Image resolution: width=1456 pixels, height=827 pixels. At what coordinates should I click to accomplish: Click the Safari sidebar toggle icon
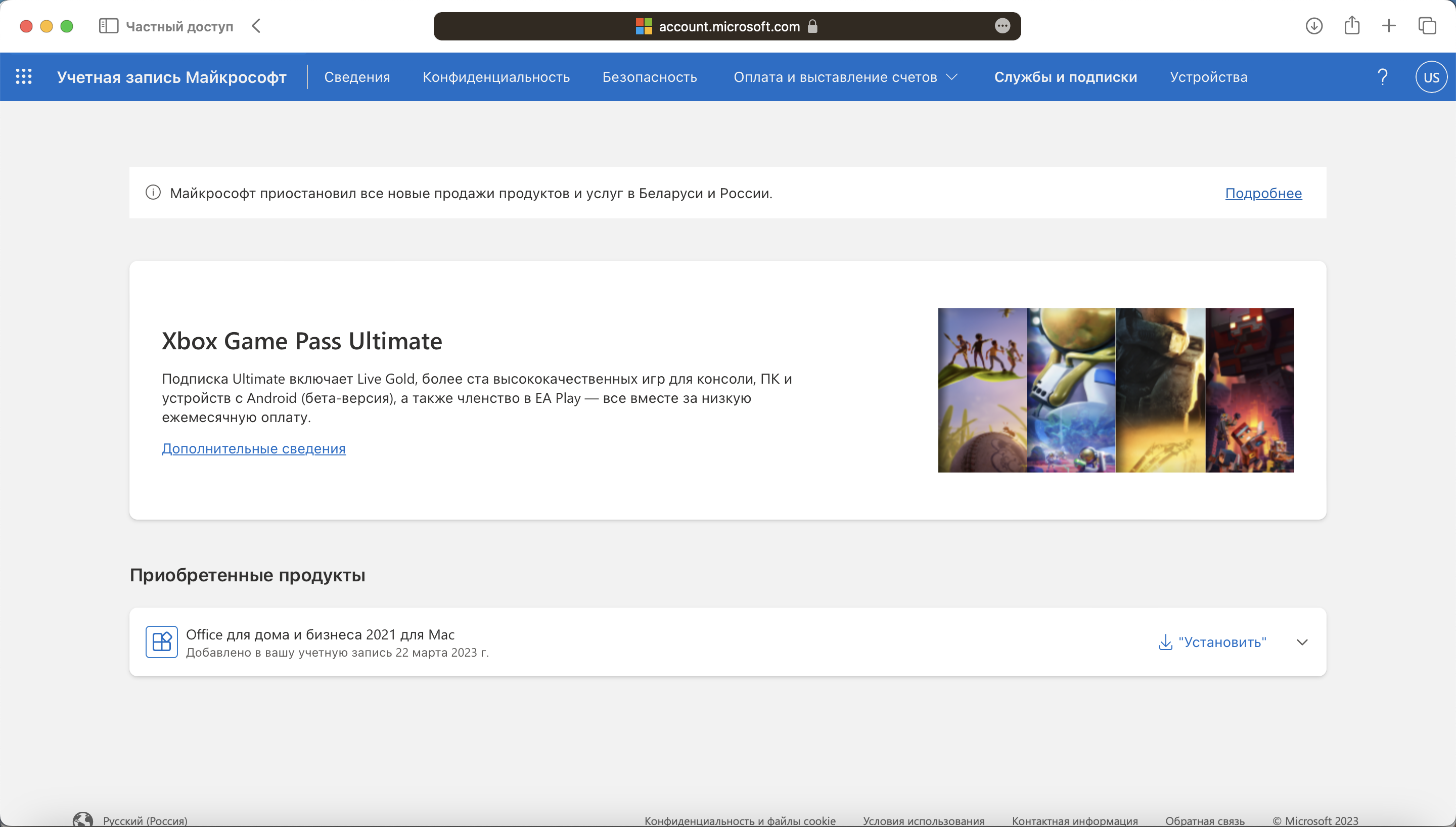click(109, 26)
